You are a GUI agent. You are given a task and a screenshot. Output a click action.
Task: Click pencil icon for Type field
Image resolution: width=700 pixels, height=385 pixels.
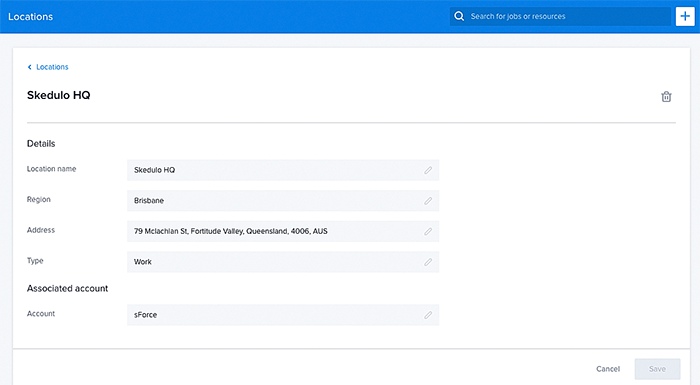428,262
